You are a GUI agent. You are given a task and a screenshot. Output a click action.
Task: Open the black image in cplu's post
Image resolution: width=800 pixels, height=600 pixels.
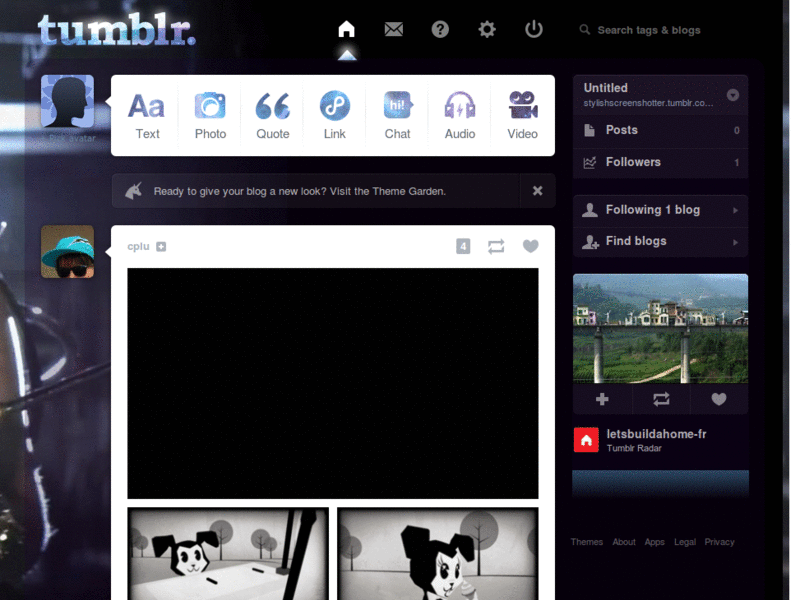click(333, 383)
